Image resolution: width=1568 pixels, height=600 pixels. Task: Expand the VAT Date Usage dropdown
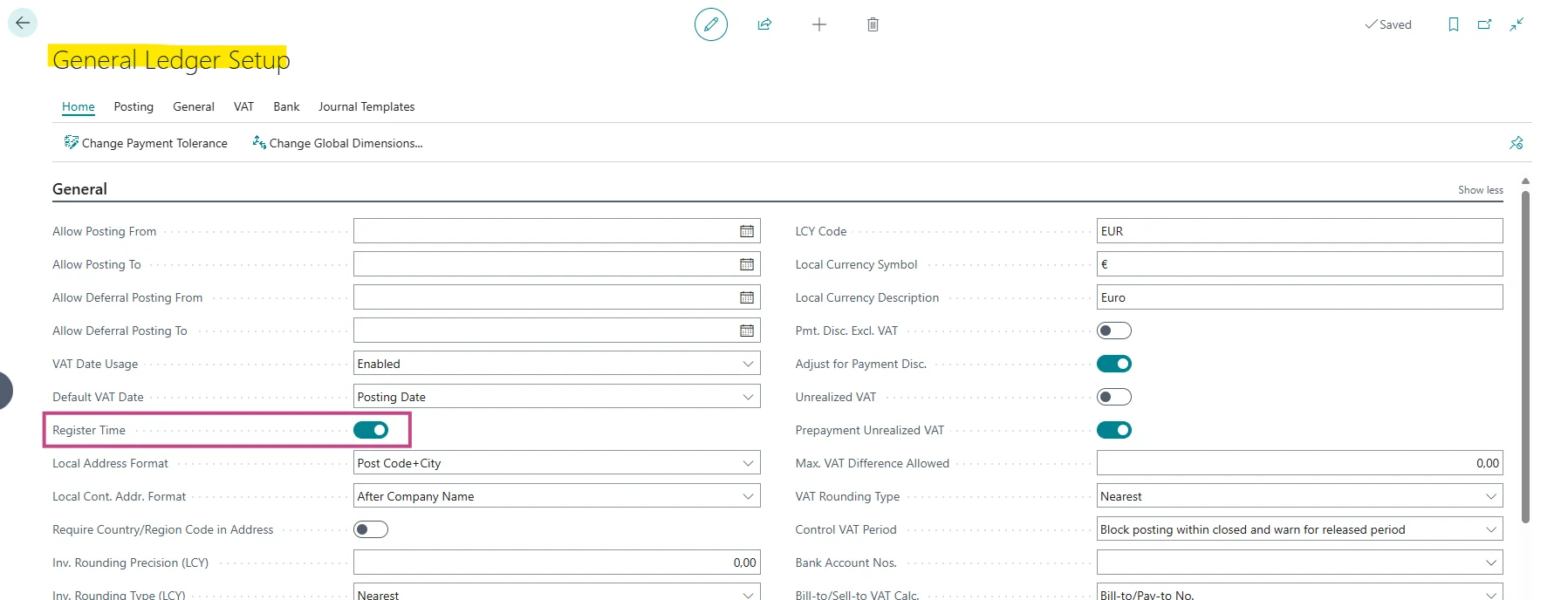pos(748,364)
